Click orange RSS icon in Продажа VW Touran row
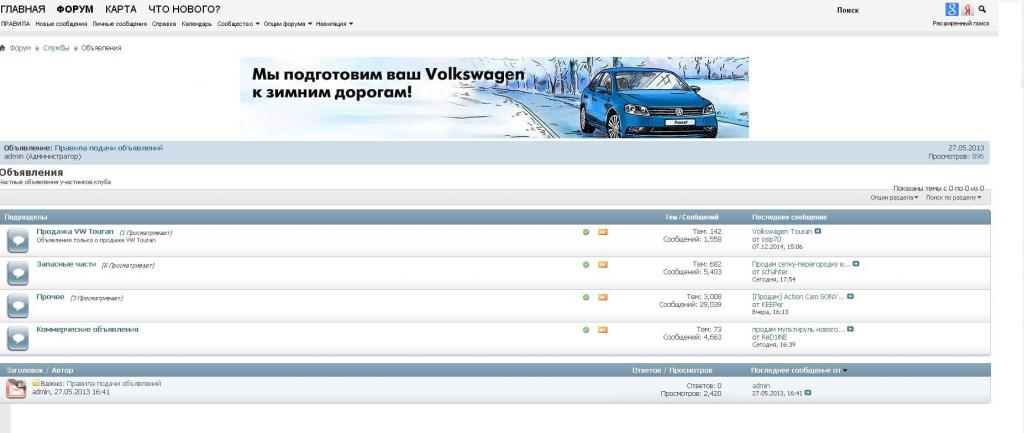 pyautogui.click(x=603, y=232)
